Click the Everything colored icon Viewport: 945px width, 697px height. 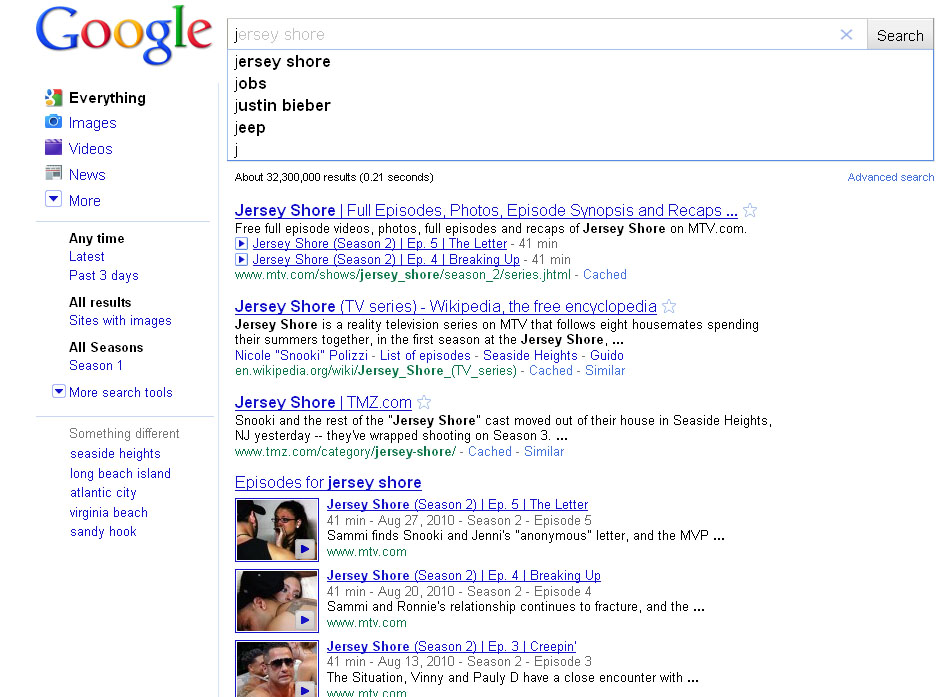point(54,98)
